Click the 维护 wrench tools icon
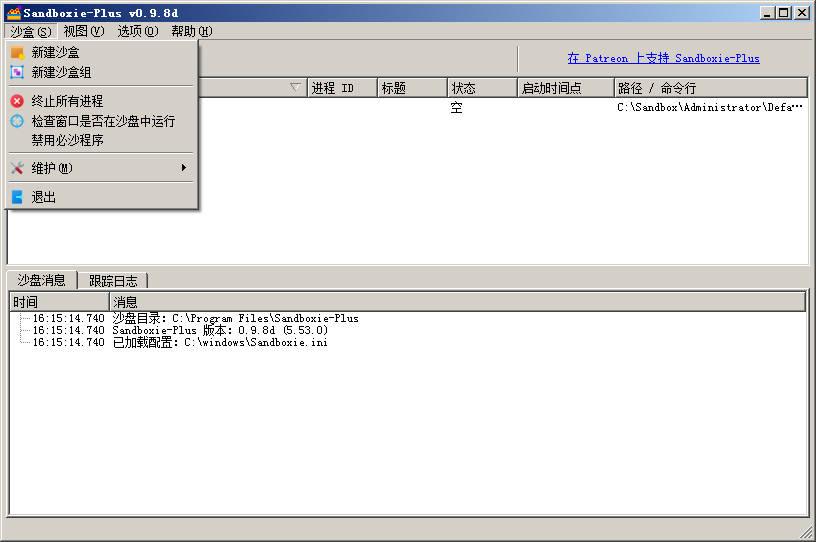816x542 pixels. 17,168
